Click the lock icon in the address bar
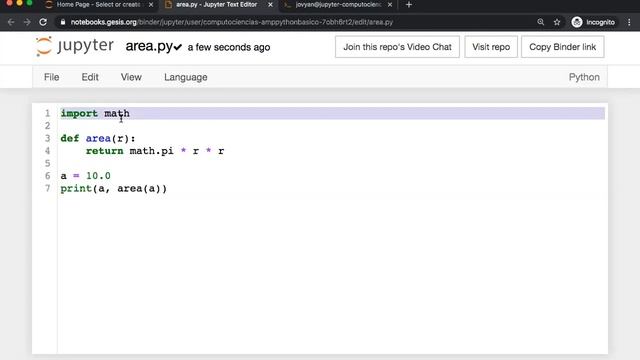The height and width of the screenshot is (360, 640). point(62,22)
